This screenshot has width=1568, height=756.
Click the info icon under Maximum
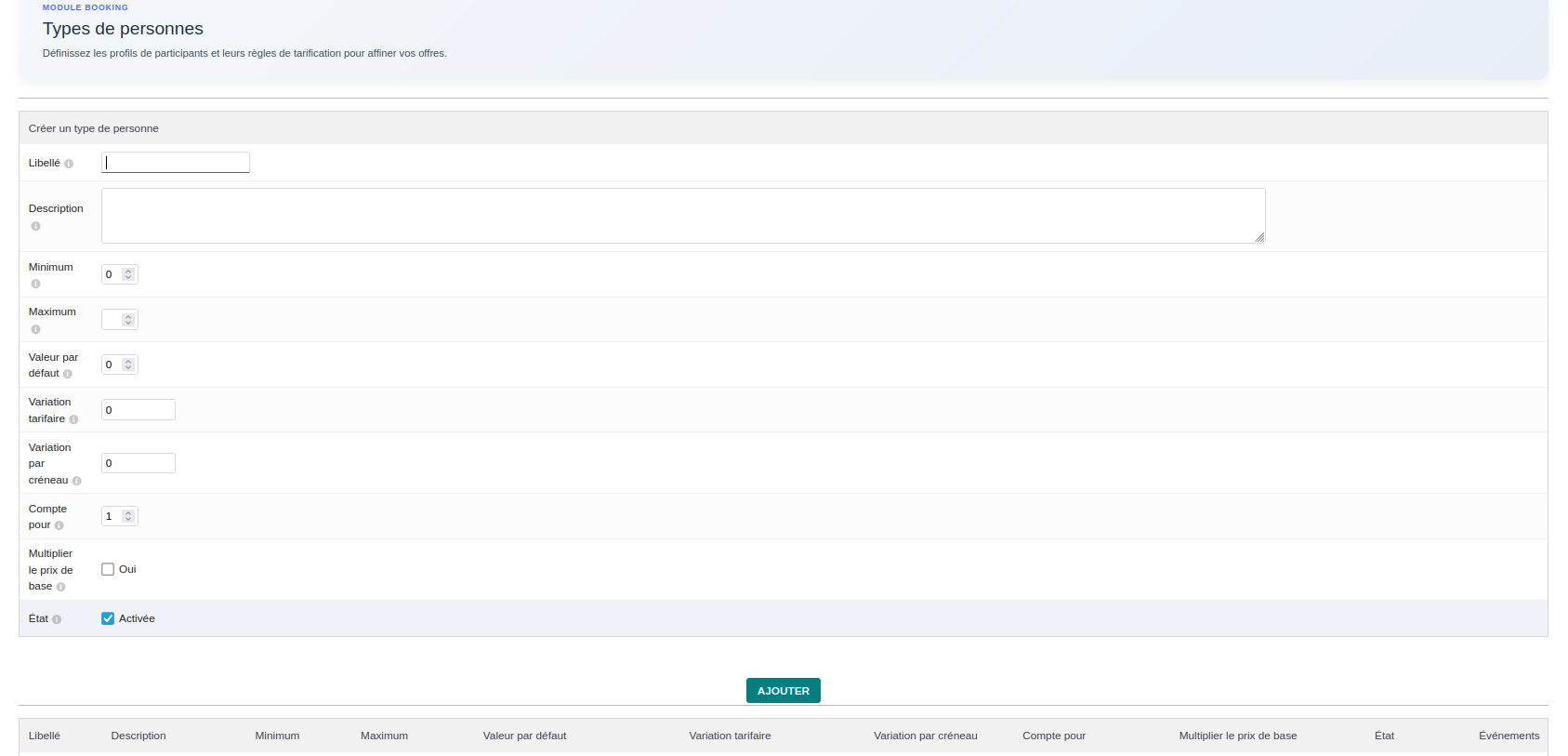(x=35, y=329)
